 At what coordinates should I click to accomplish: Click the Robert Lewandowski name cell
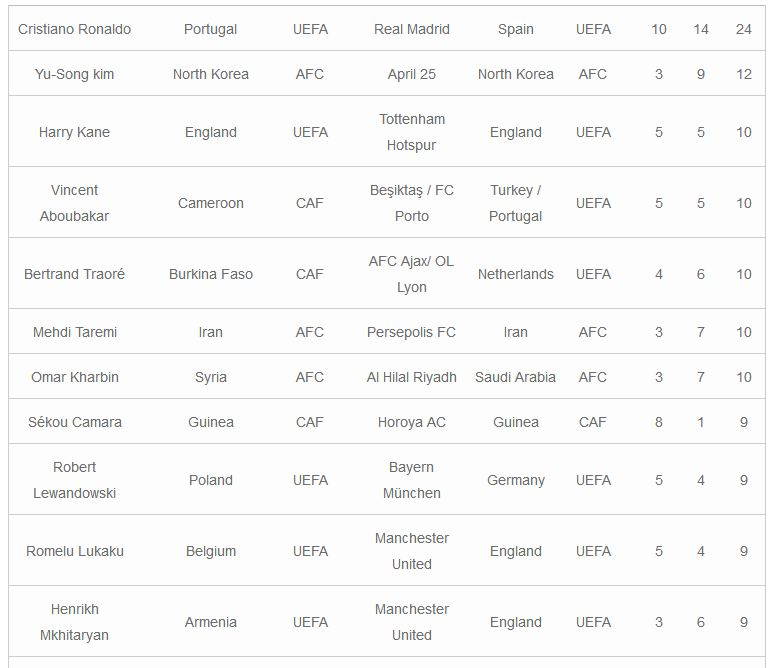[x=75, y=480]
